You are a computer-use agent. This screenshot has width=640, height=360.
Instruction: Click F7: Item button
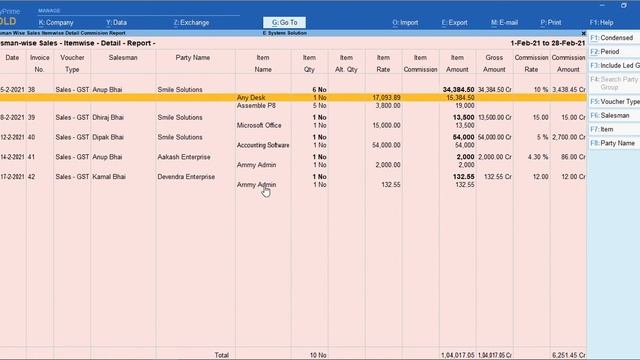tap(614, 129)
